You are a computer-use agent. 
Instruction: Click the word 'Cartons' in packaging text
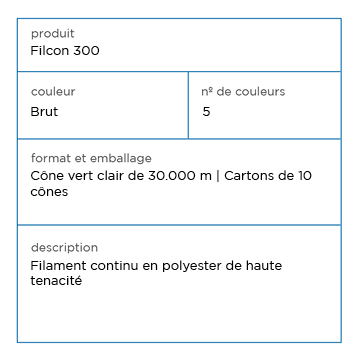coord(246,176)
